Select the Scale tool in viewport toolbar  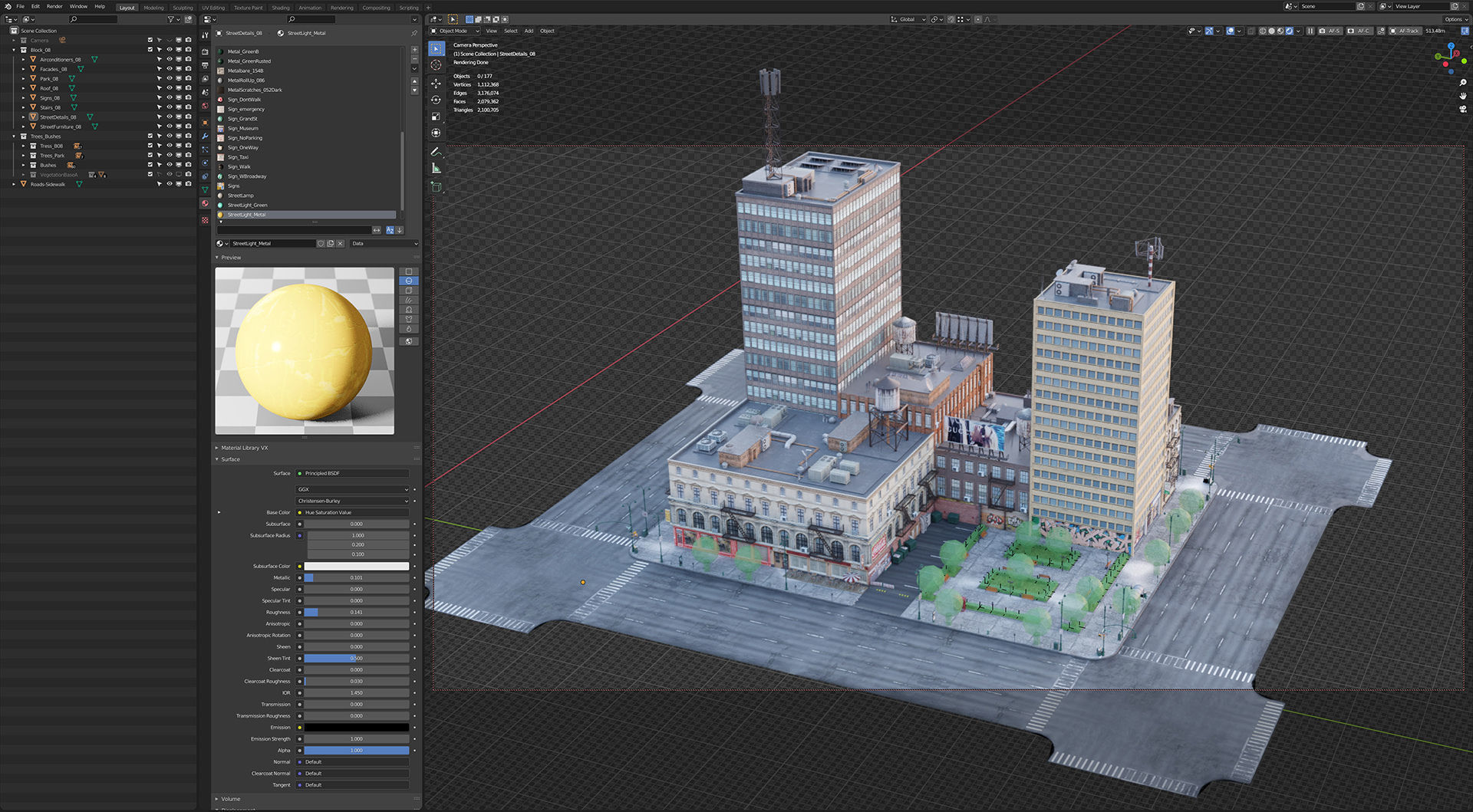pos(436,117)
